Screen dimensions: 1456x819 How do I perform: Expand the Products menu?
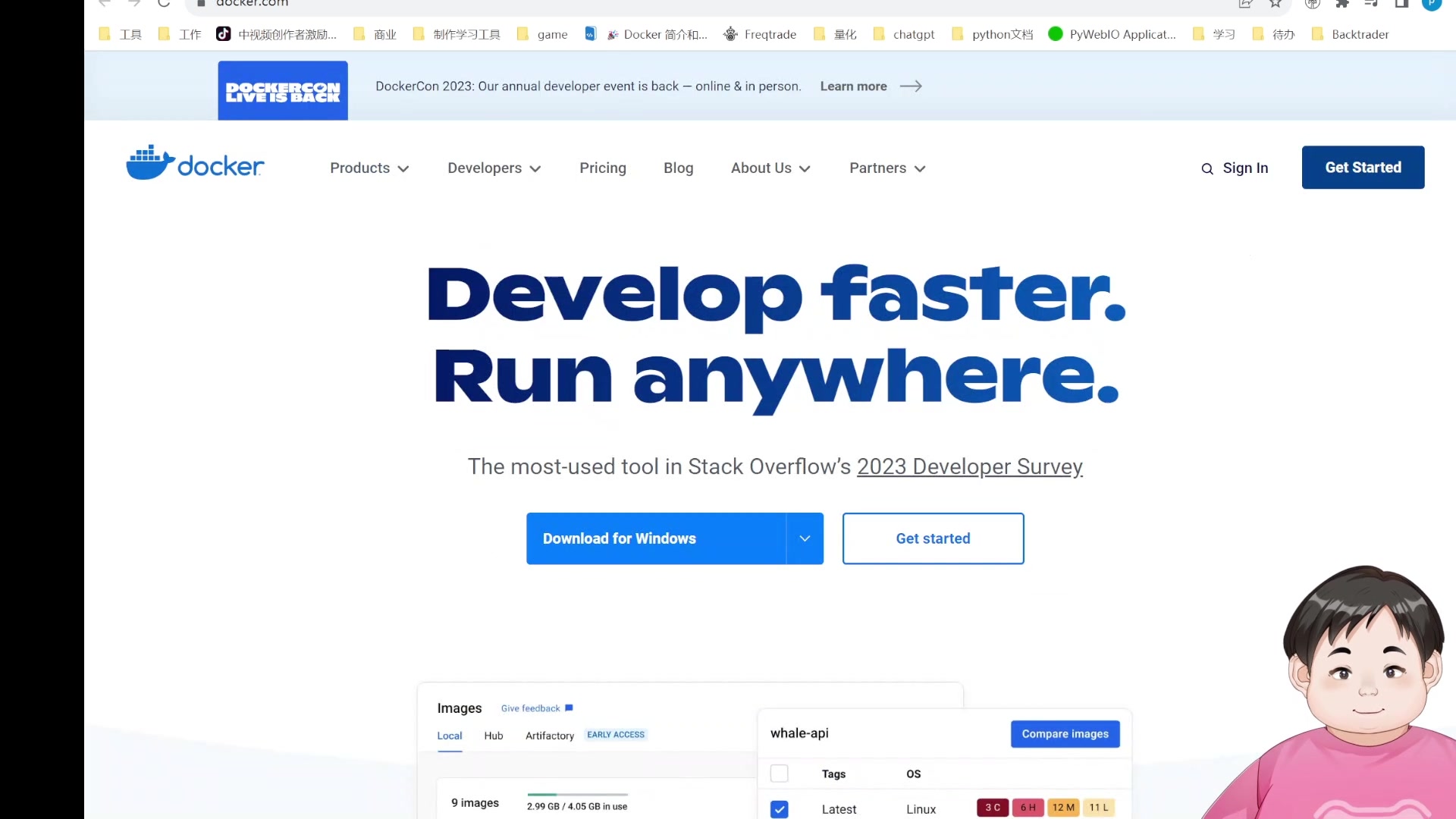click(x=369, y=168)
